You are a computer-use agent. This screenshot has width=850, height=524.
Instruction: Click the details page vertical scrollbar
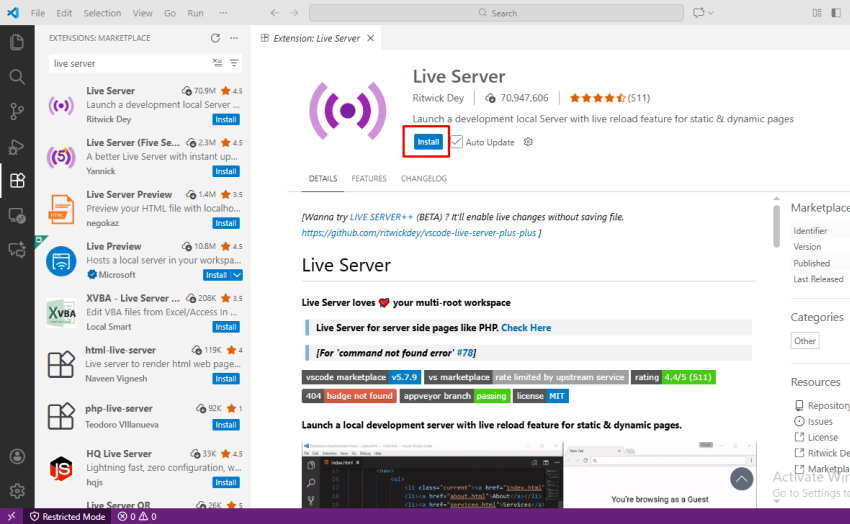coord(776,227)
